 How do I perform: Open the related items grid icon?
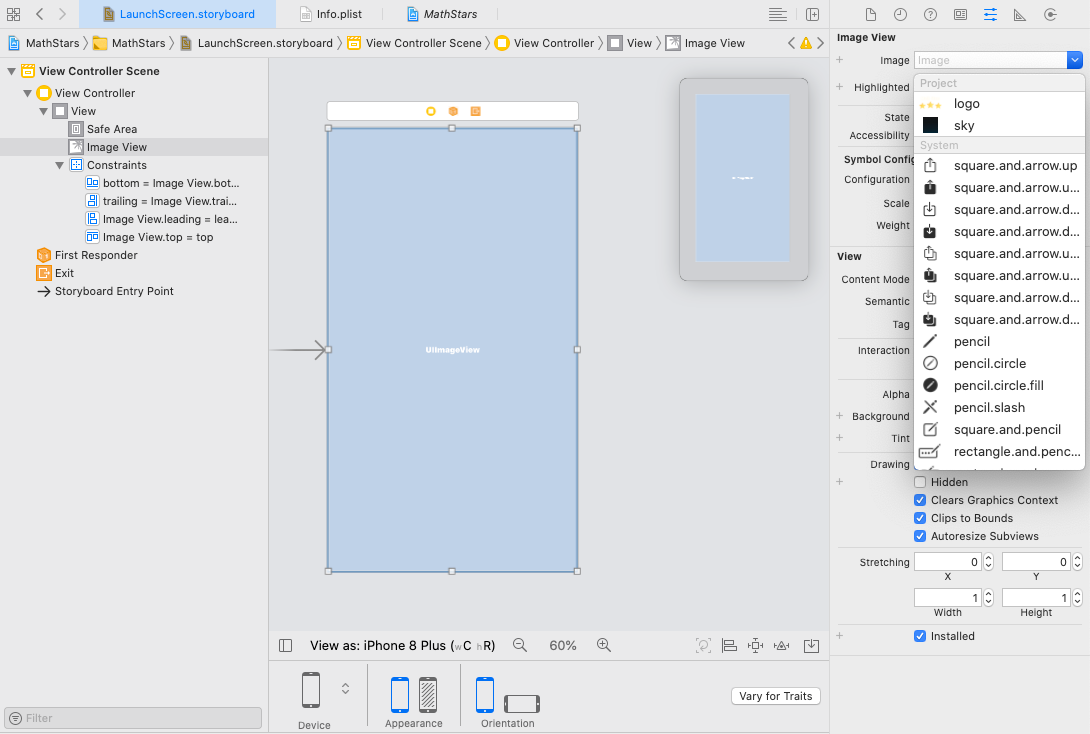point(13,14)
